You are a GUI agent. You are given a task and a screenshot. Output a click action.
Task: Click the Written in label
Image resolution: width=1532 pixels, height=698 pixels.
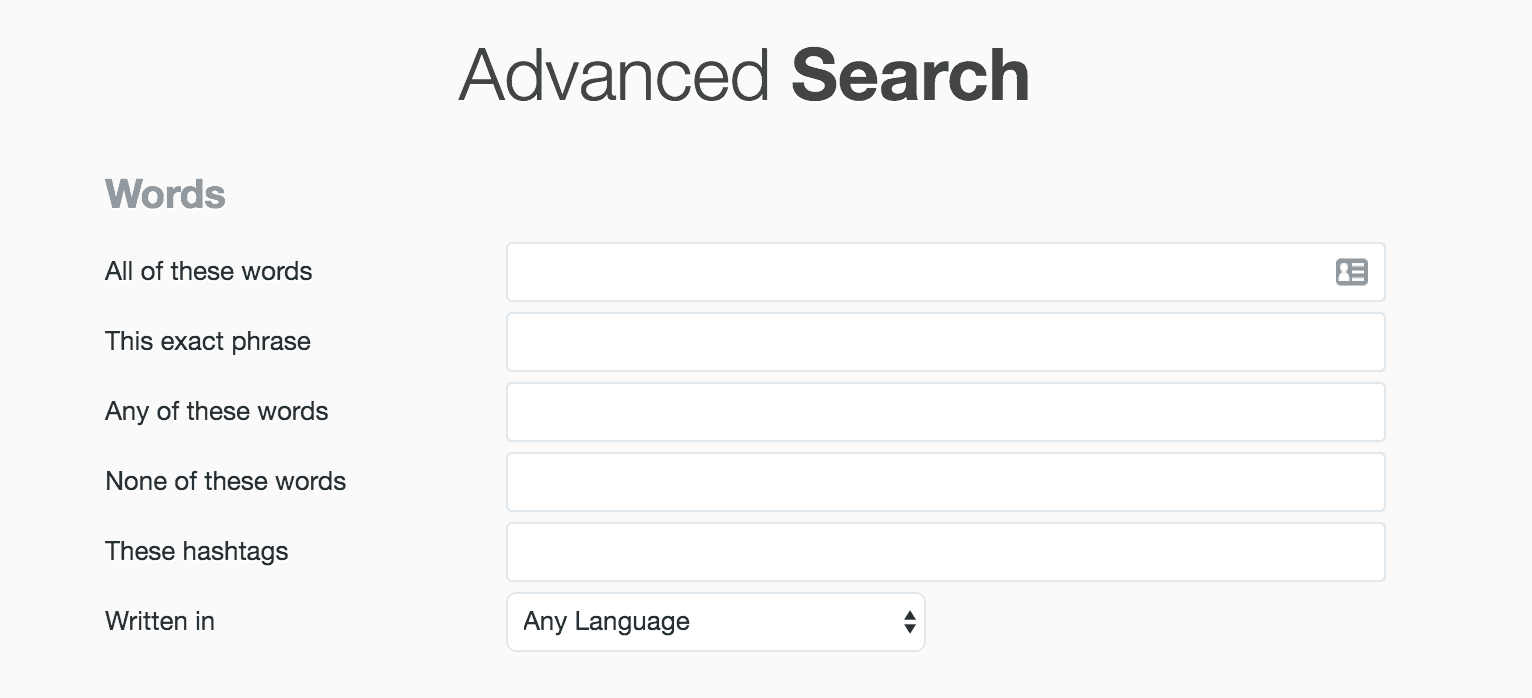pyautogui.click(x=159, y=621)
